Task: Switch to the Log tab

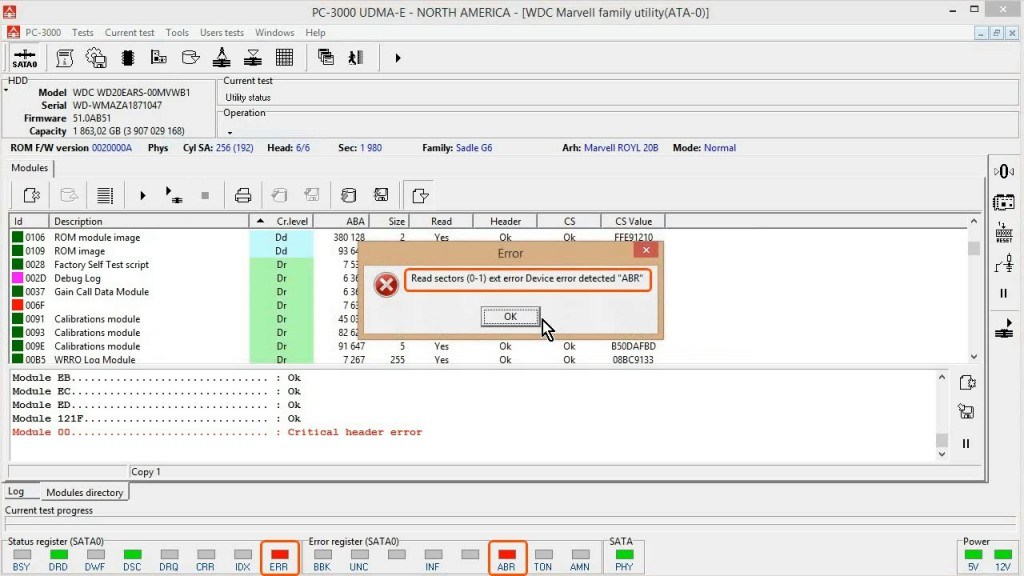Action: (16, 492)
